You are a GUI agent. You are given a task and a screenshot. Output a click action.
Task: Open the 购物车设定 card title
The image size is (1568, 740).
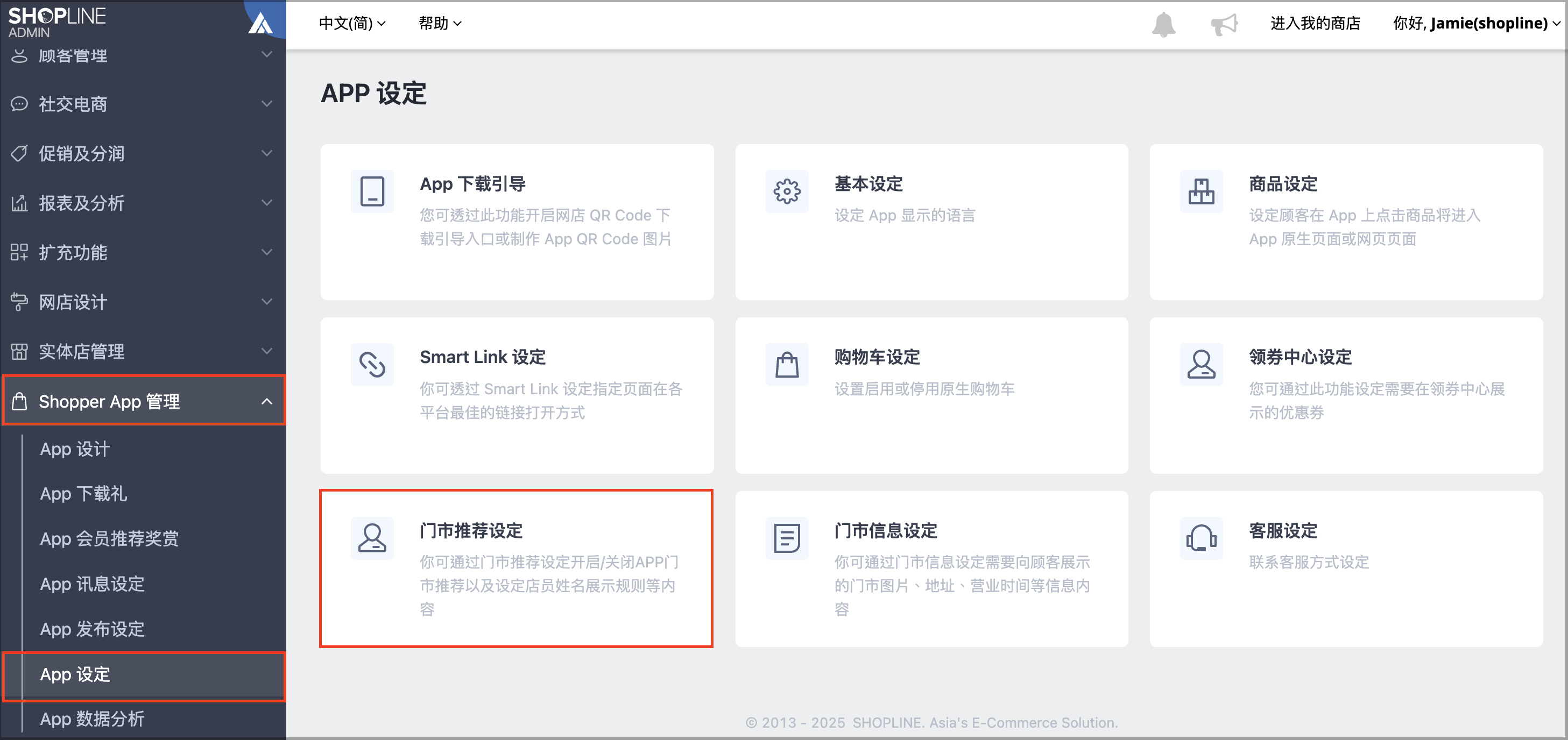pyautogui.click(x=877, y=357)
